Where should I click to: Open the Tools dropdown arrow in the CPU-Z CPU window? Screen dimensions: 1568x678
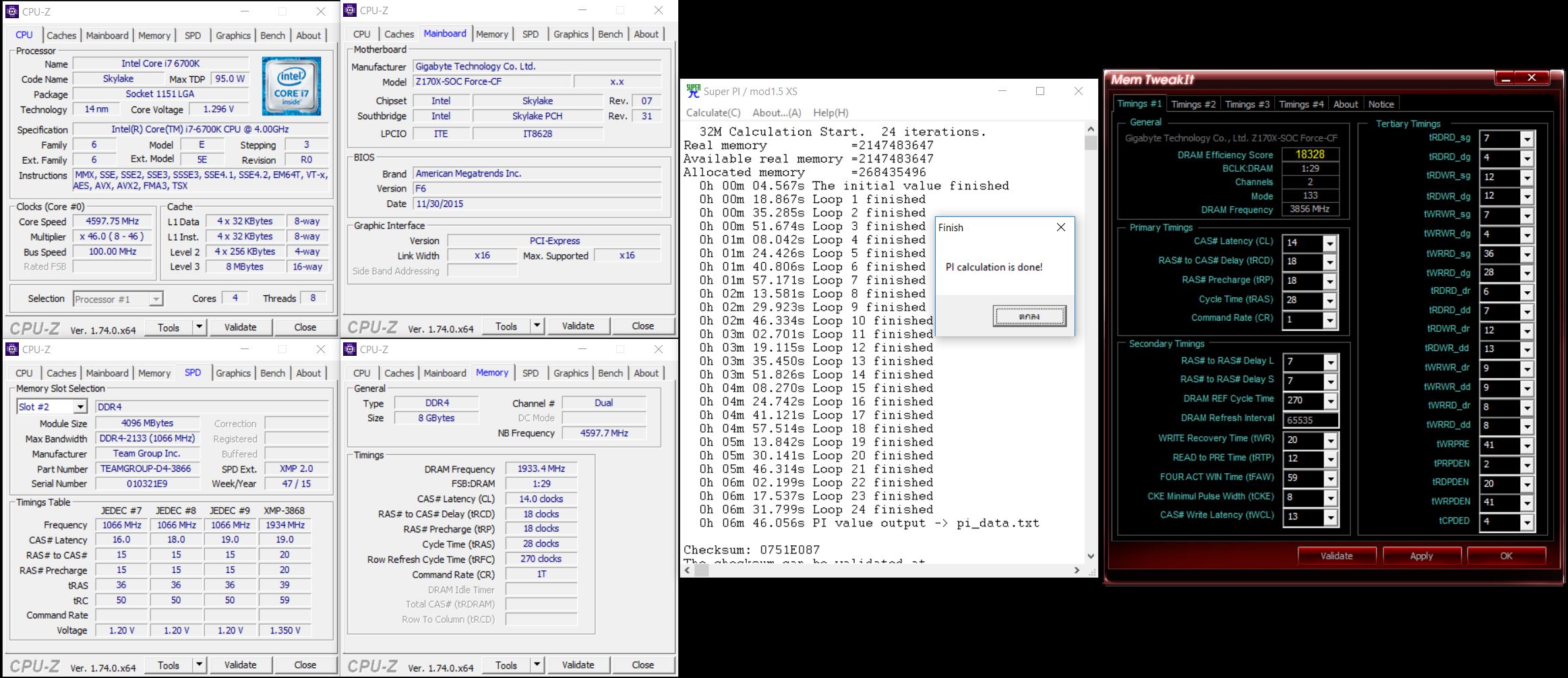(199, 327)
